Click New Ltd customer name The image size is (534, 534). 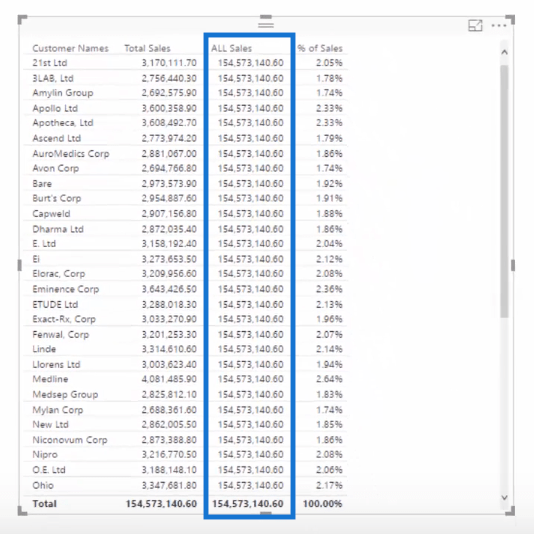point(50,424)
